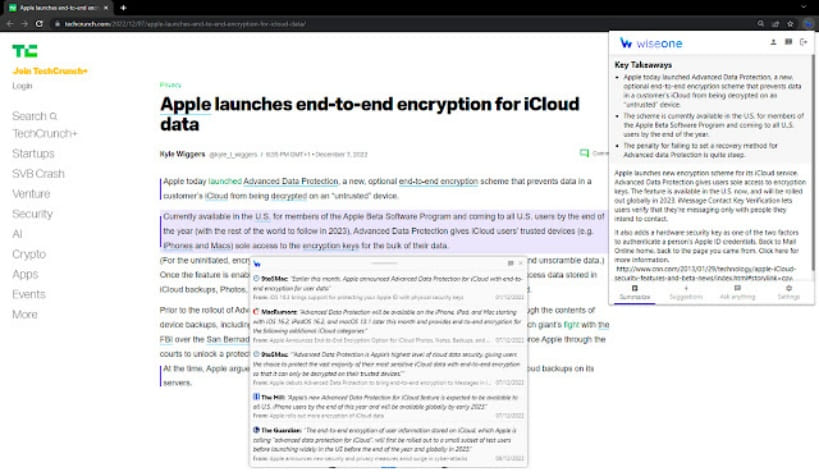The height and width of the screenshot is (472, 819).
Task: Open the Startups section in sidebar
Action: tap(33, 154)
